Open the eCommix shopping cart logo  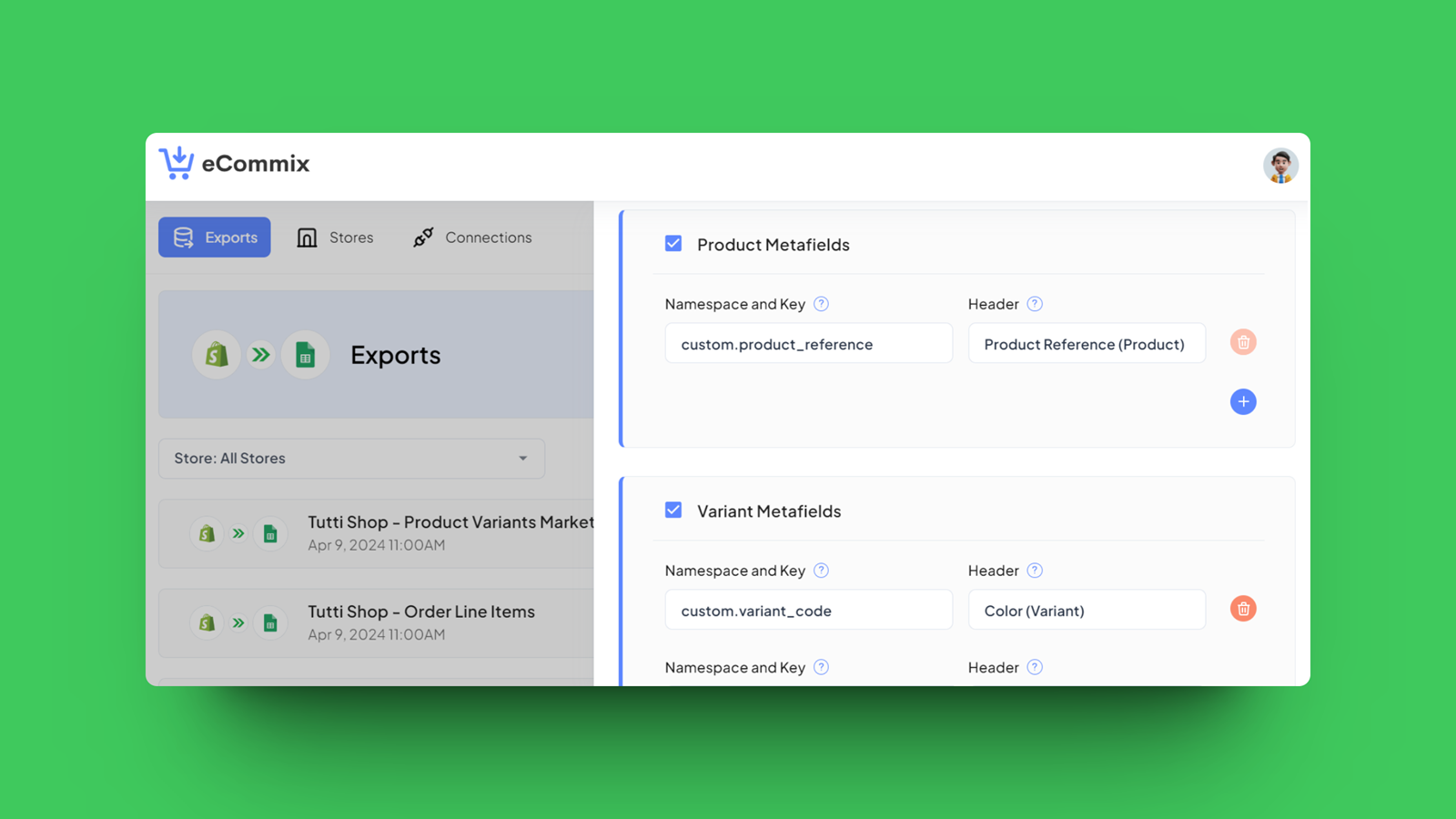pos(177,163)
